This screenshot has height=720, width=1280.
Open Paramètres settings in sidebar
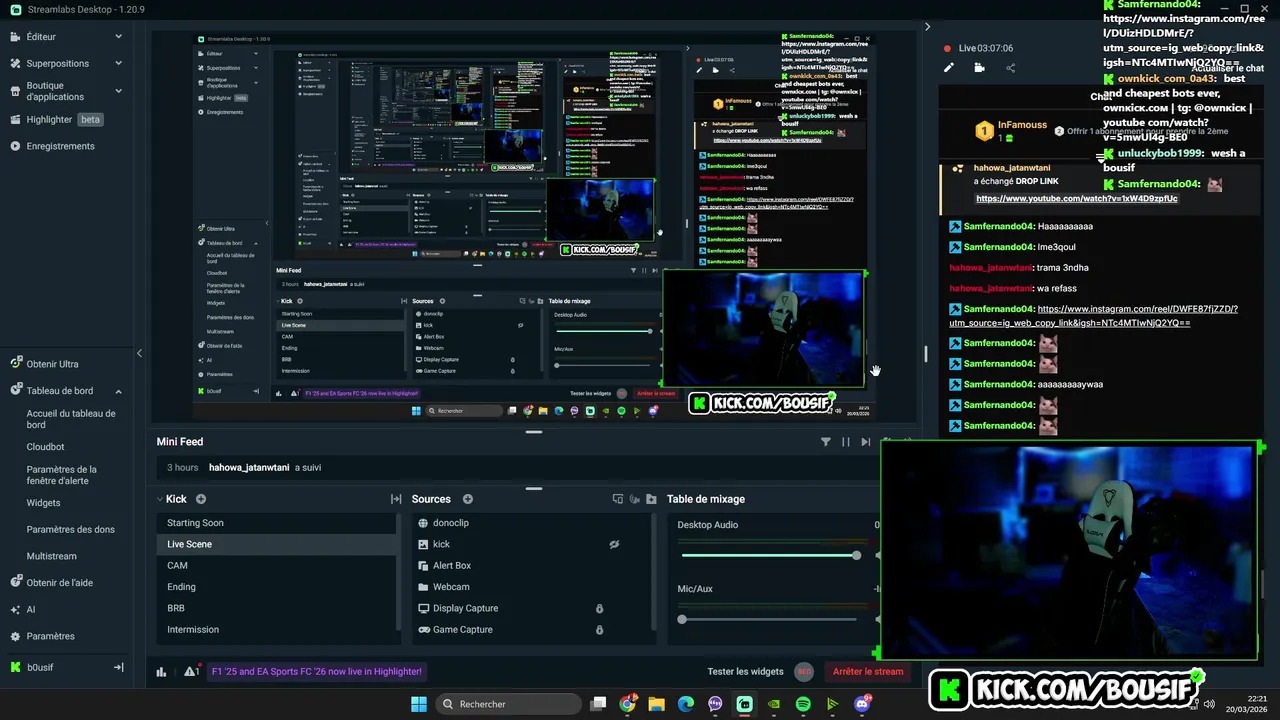[x=42, y=636]
